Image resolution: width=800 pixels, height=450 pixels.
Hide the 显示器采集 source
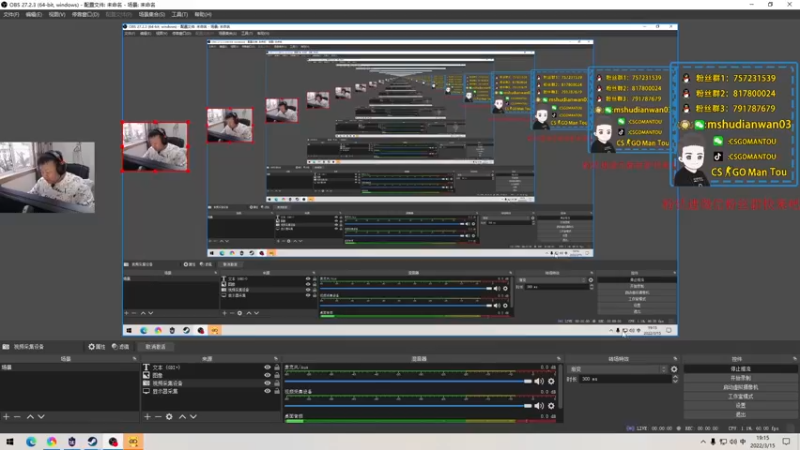click(x=267, y=391)
